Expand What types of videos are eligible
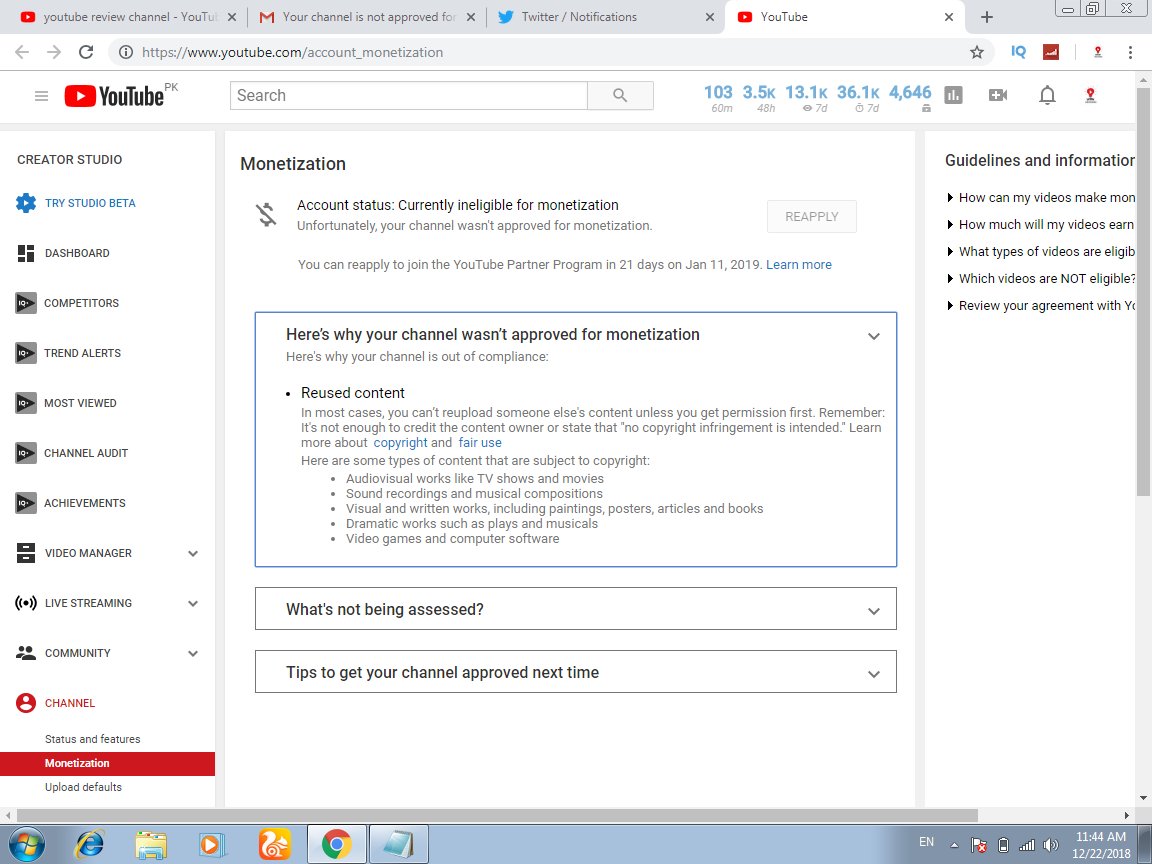 pyautogui.click(x=1040, y=251)
